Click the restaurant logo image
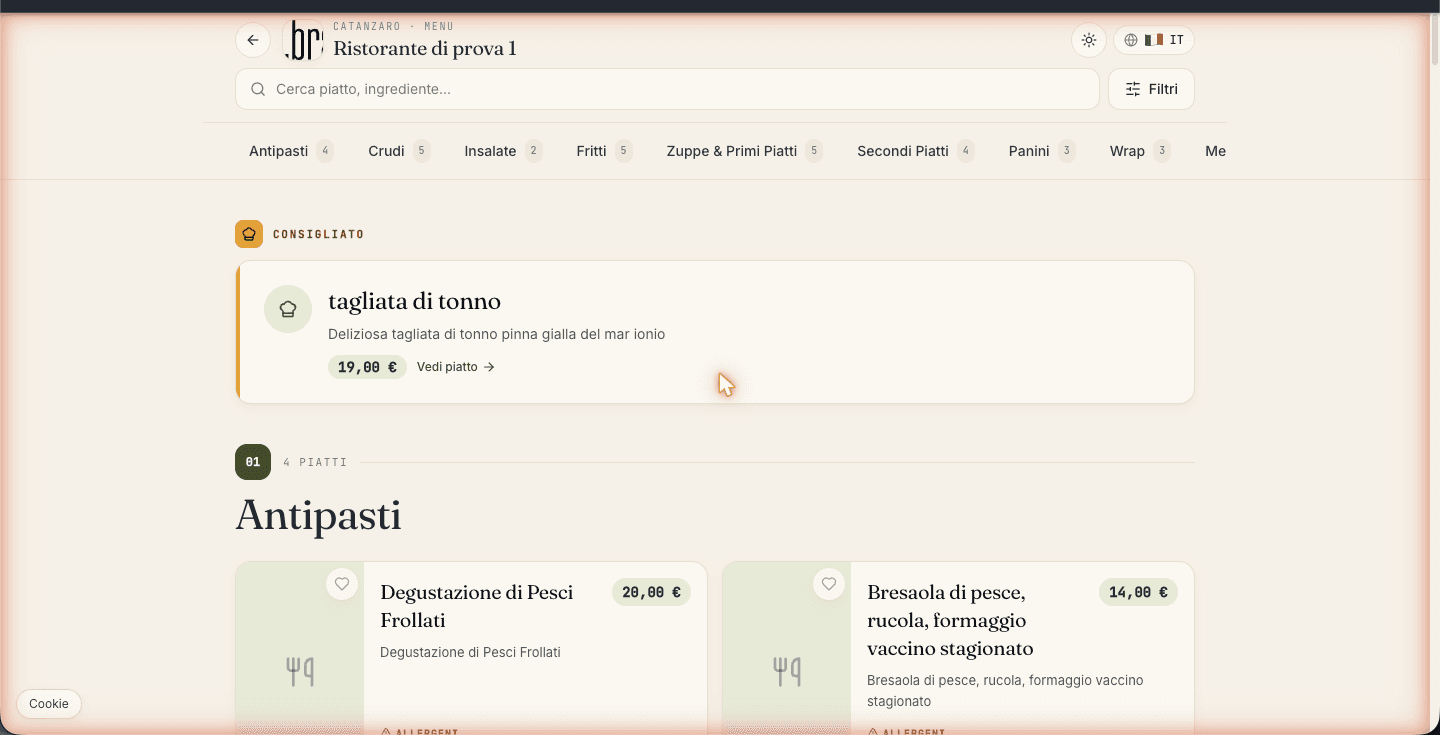This screenshot has width=1440, height=735. coord(303,40)
